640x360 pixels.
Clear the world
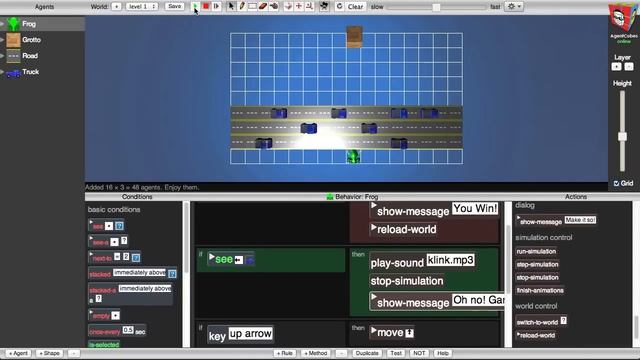pos(355,7)
